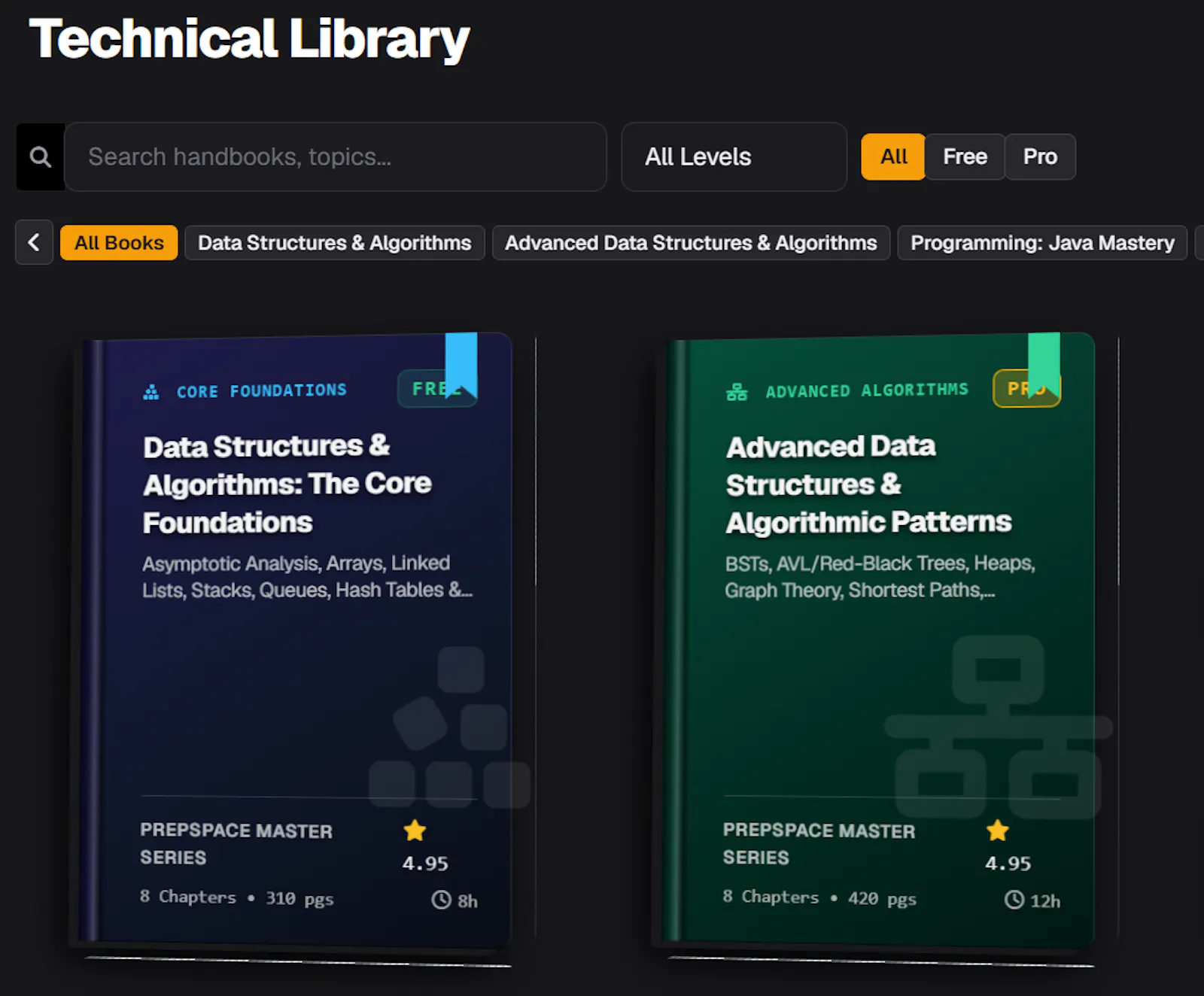Screen dimensions: 1204x996
Task: Select the All Books category tab
Action: (119, 243)
